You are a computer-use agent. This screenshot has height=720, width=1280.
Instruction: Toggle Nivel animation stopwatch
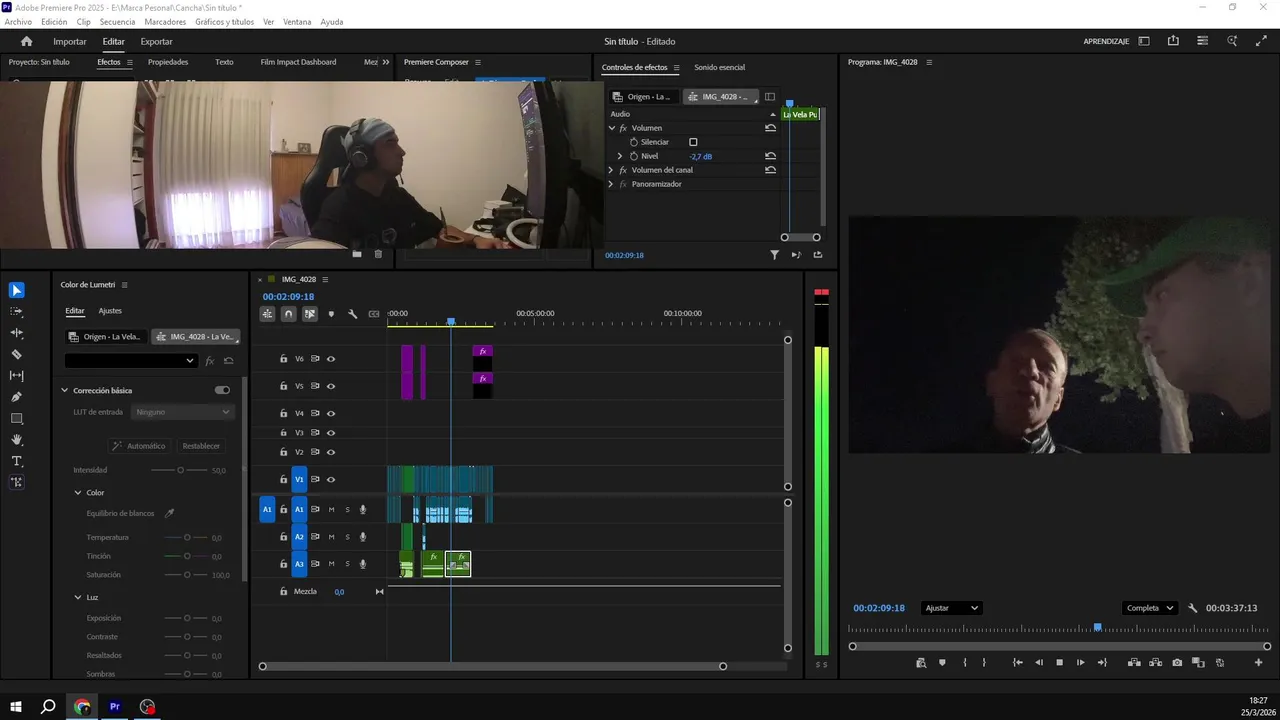pos(633,156)
